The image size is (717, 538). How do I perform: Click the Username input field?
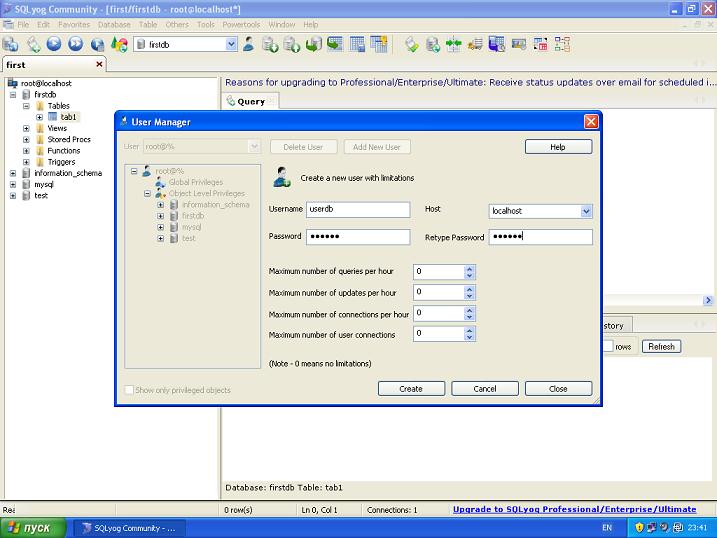pos(358,209)
